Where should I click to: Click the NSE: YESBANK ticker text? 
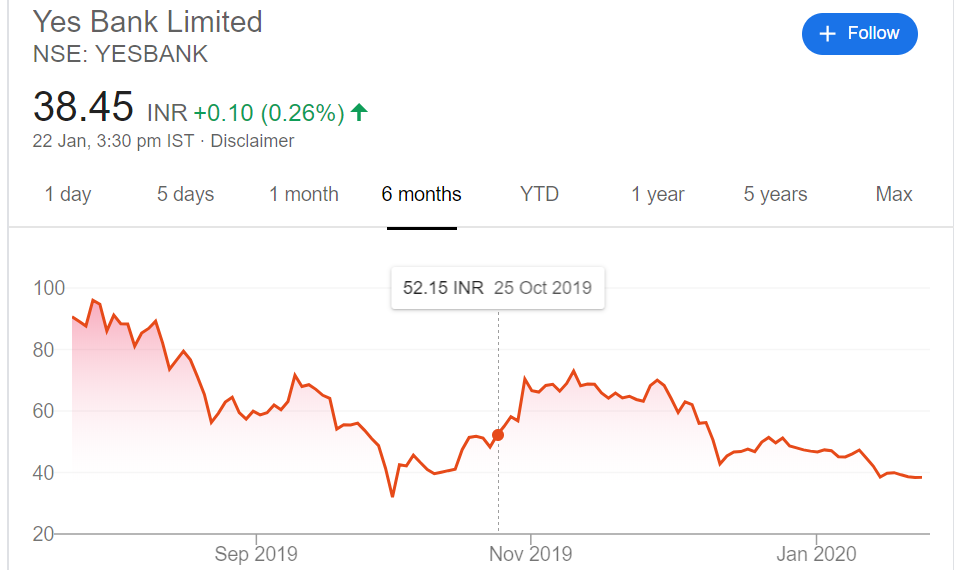(120, 54)
